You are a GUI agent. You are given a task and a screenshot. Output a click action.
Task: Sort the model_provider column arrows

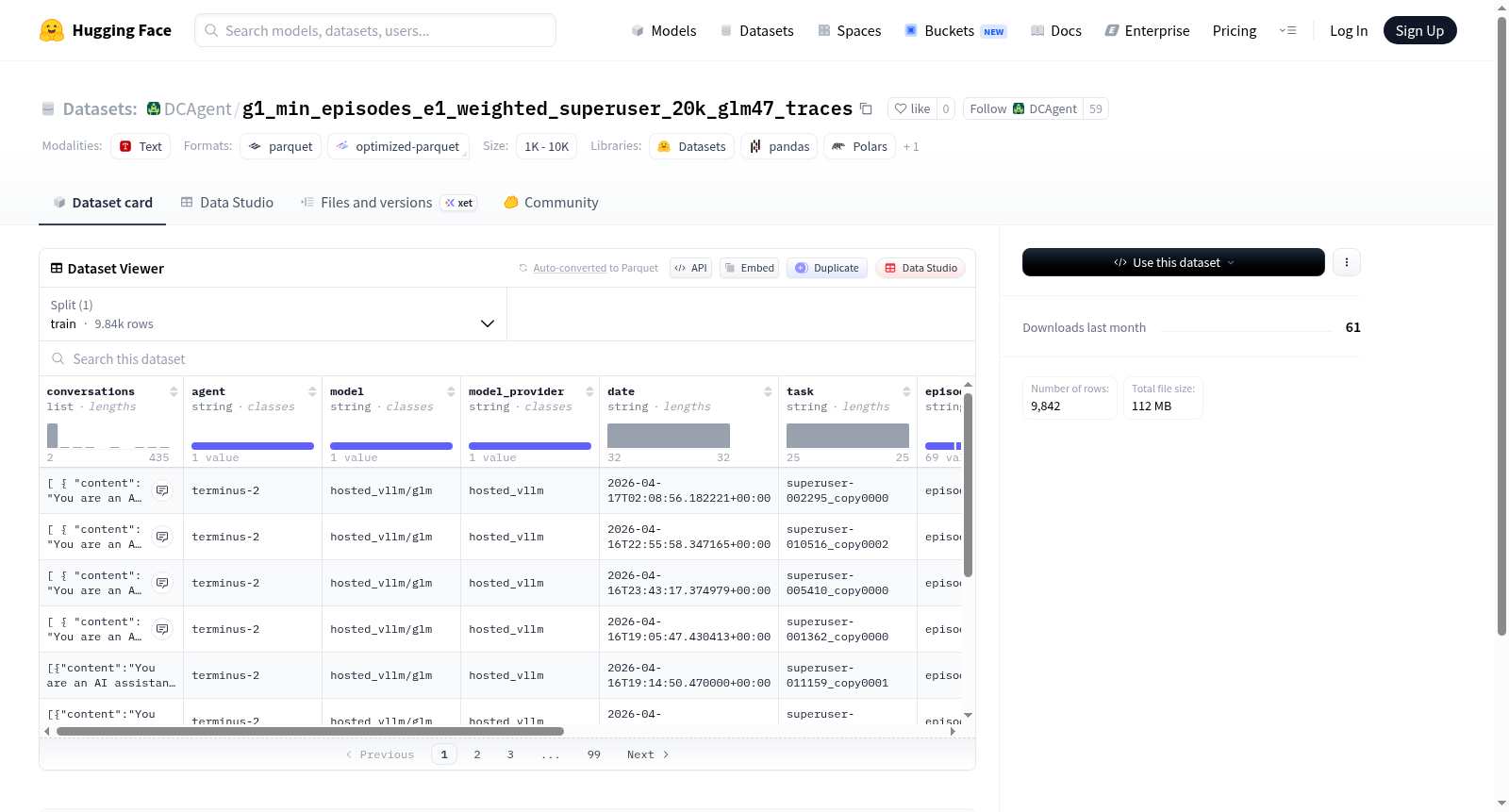click(x=589, y=391)
